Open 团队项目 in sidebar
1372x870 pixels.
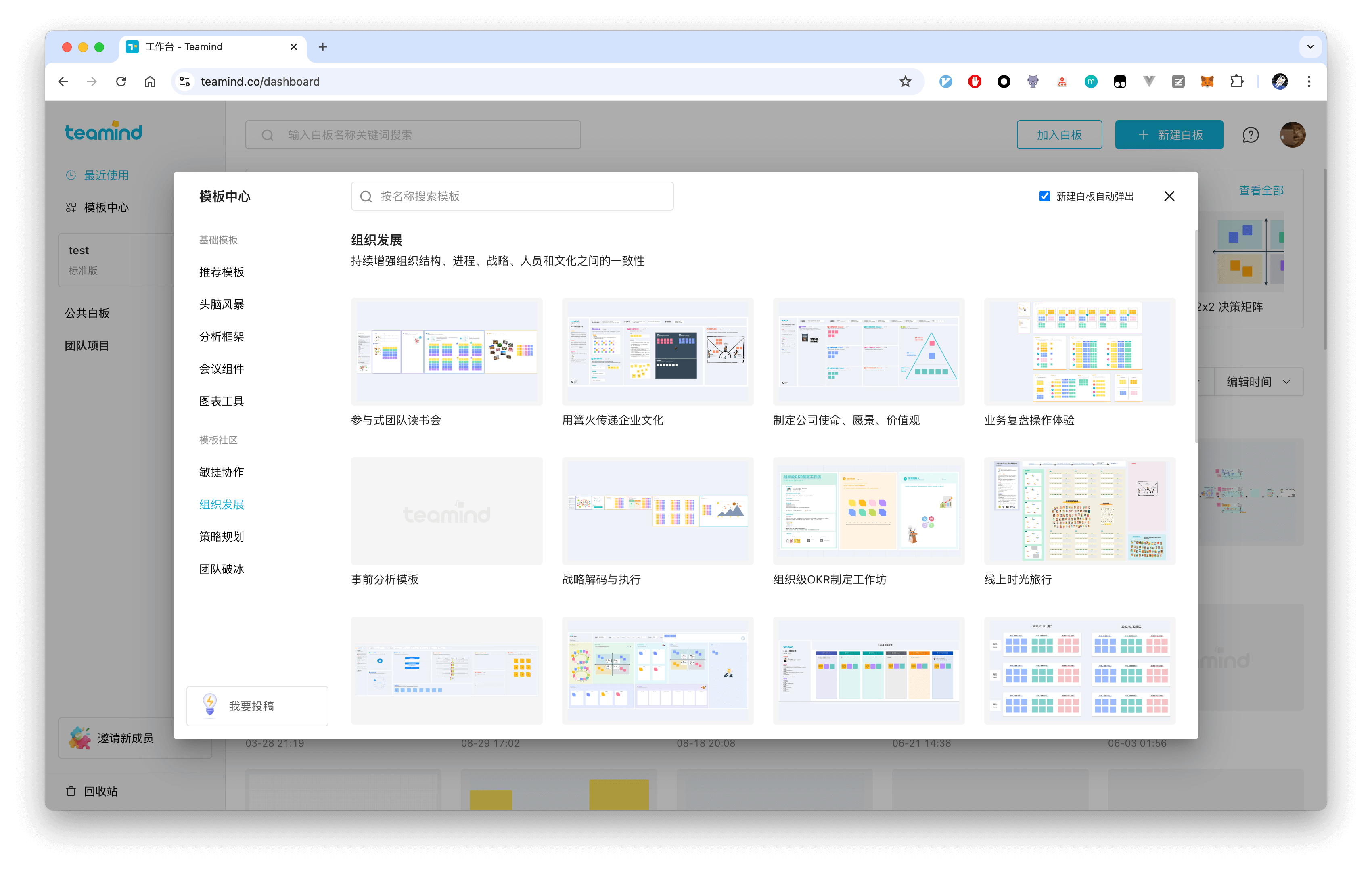point(87,345)
